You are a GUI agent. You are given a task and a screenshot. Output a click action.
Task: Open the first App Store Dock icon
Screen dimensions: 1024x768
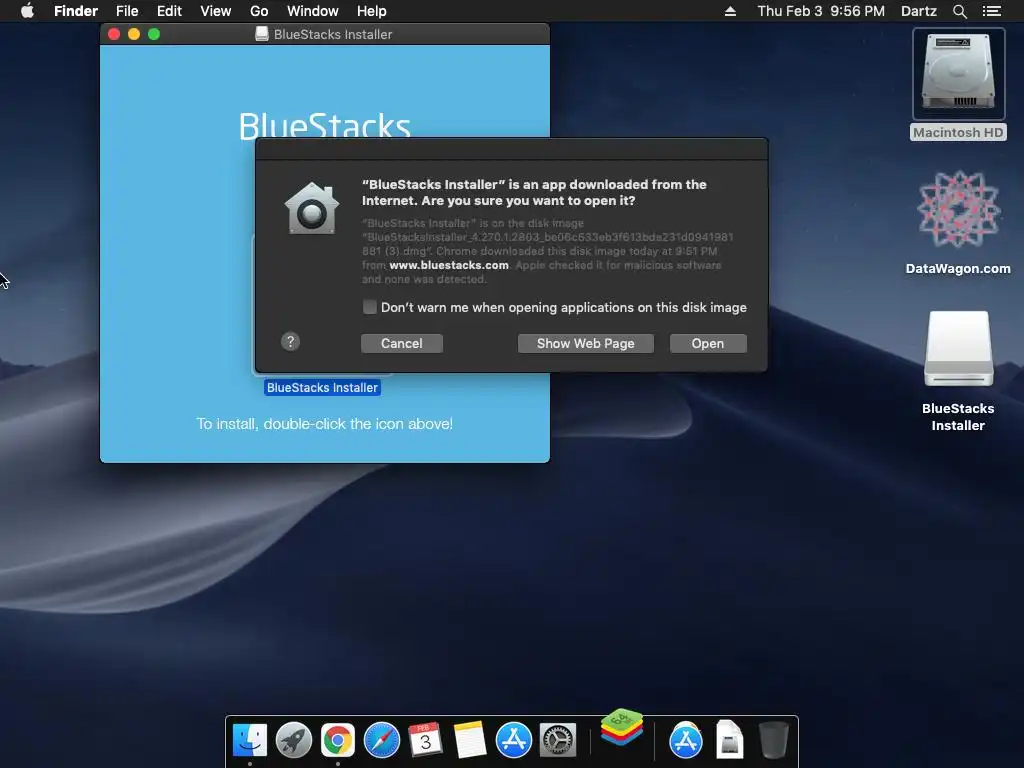coord(513,740)
